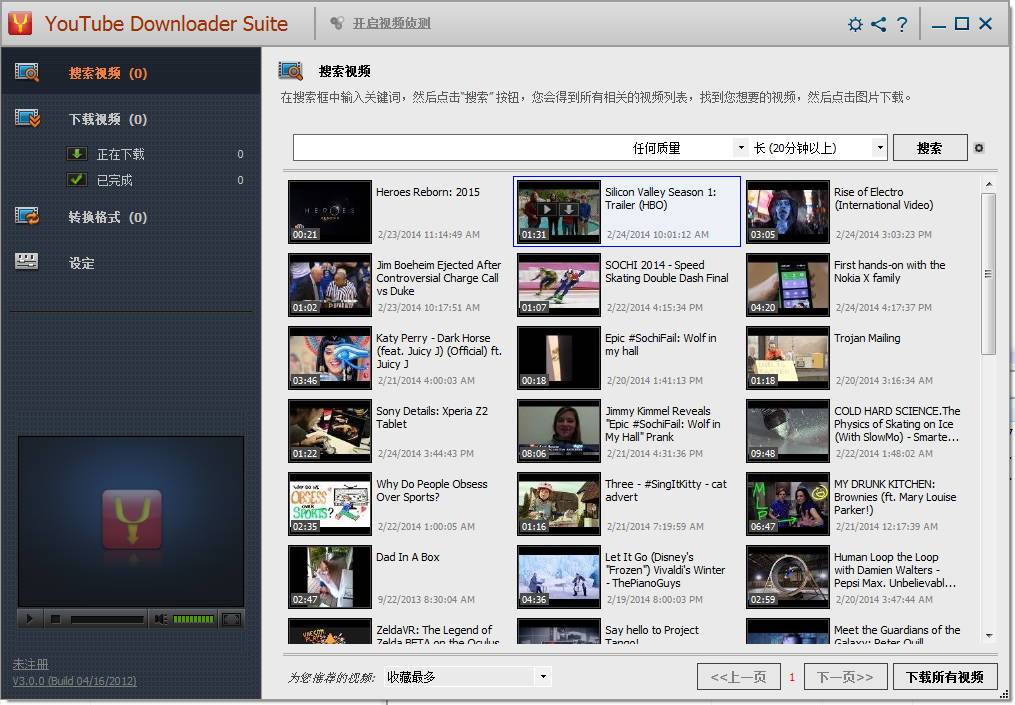Select the Silicon Valley Season 1 trailer thumbnail
This screenshot has width=1015, height=705.
(558, 211)
